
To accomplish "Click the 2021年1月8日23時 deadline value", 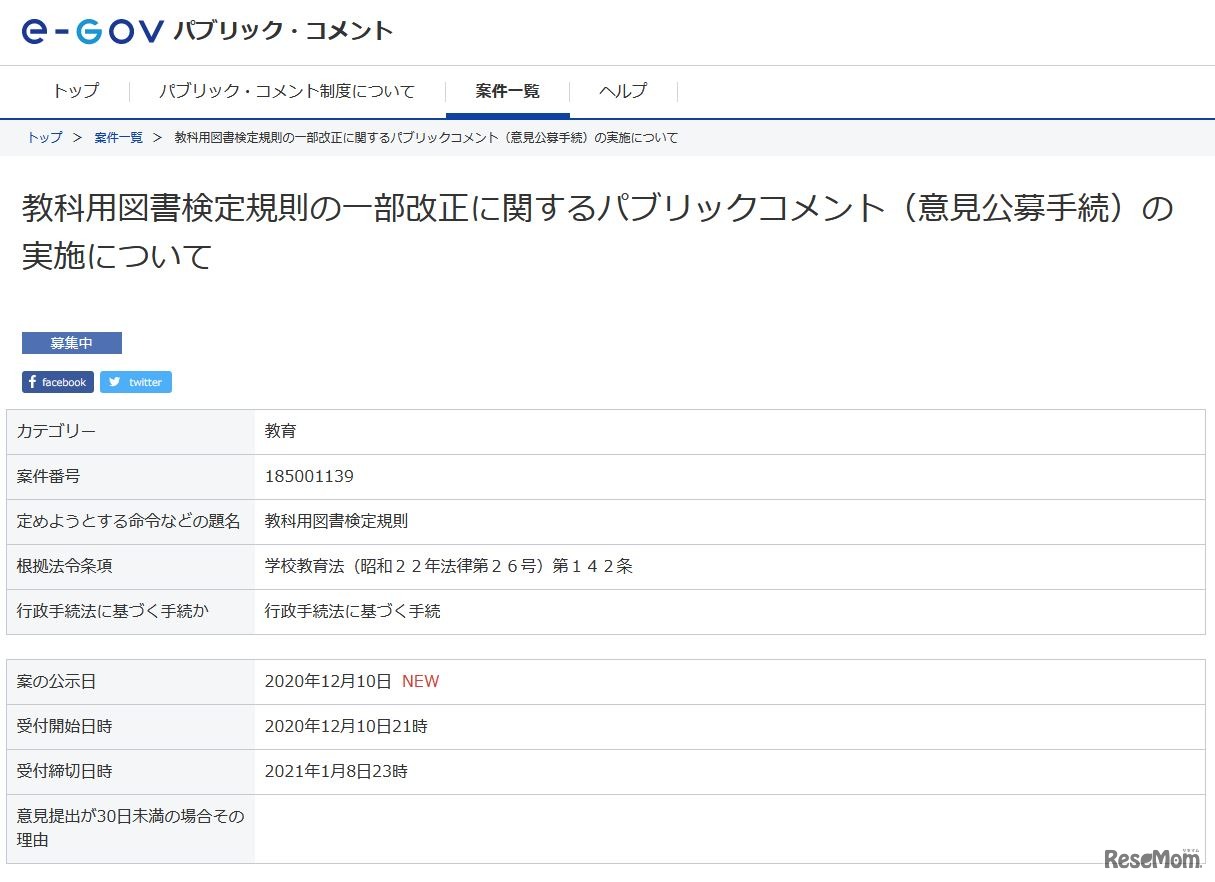I will tap(336, 772).
